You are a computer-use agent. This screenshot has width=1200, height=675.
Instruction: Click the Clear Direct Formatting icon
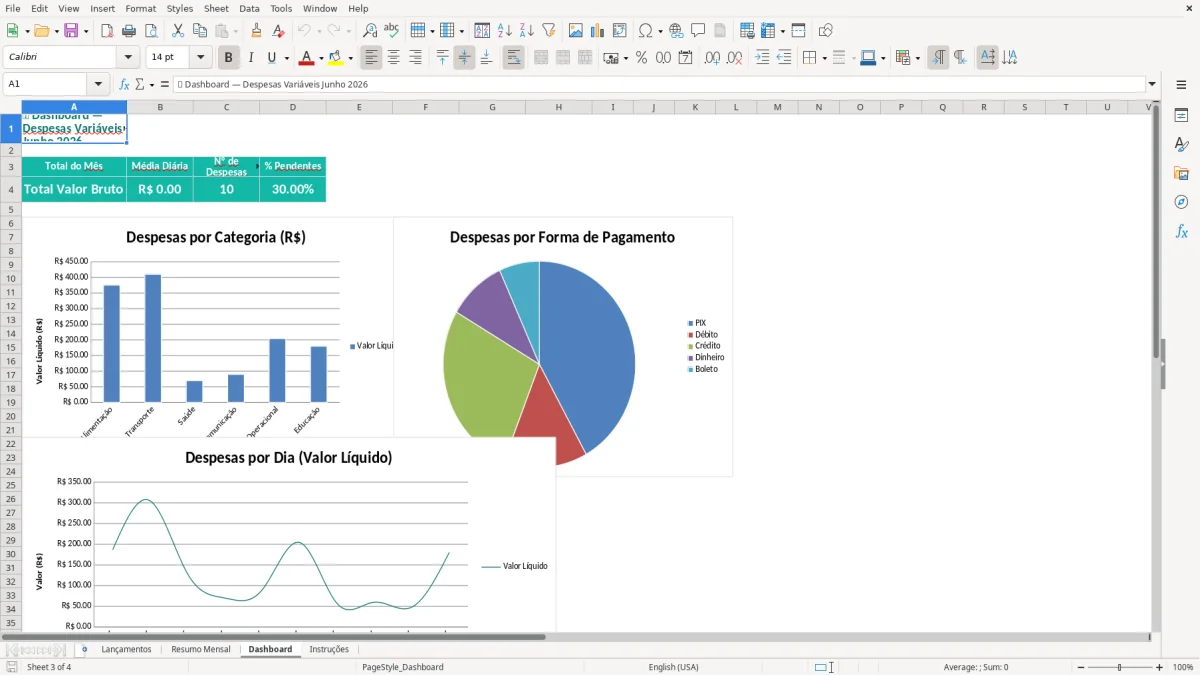click(x=279, y=31)
